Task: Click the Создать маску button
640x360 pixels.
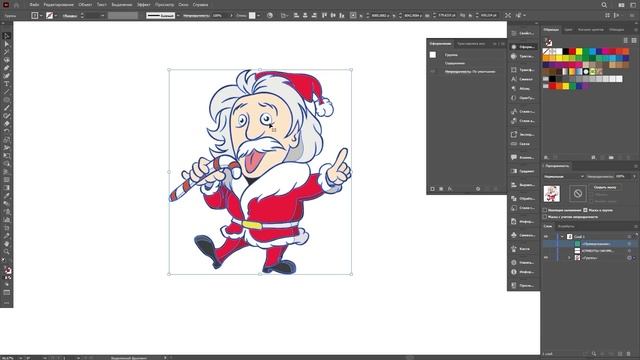Action: coord(605,187)
